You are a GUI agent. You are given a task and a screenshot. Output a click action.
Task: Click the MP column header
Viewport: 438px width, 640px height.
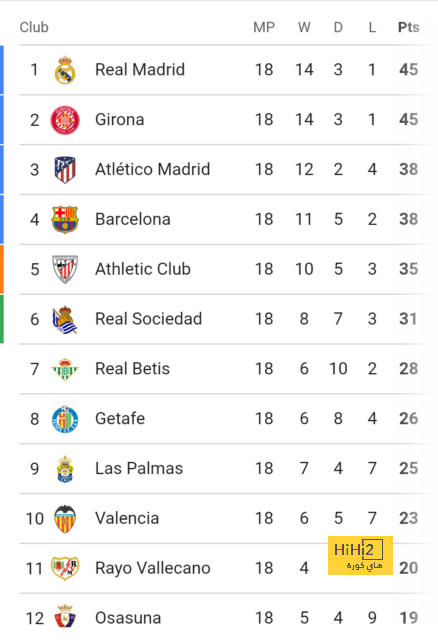(x=264, y=27)
